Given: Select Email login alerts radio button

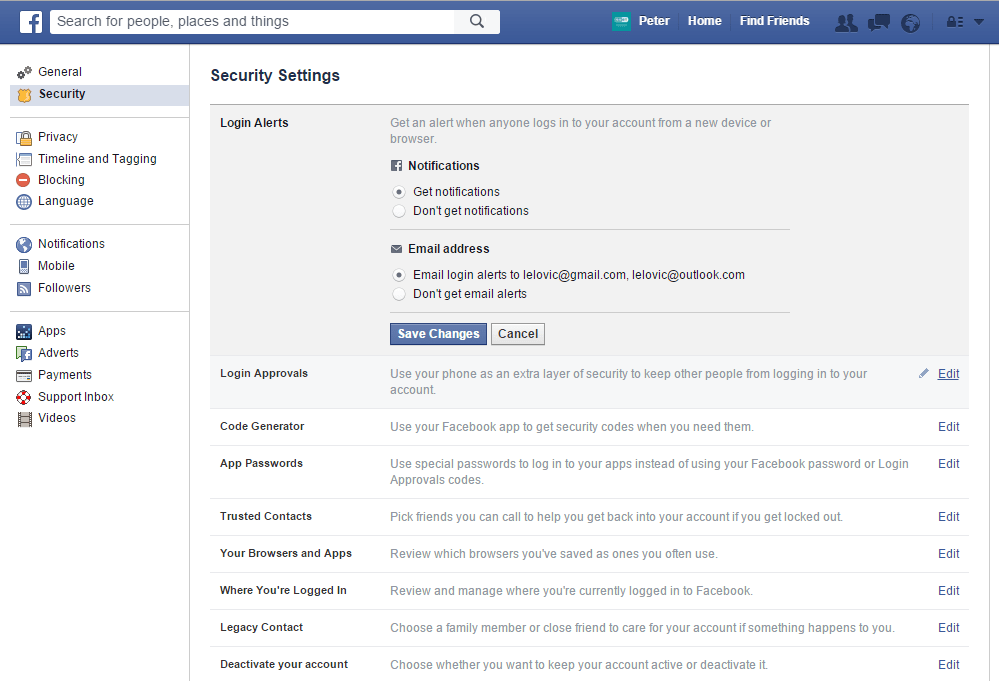Looking at the screenshot, I should (399, 275).
